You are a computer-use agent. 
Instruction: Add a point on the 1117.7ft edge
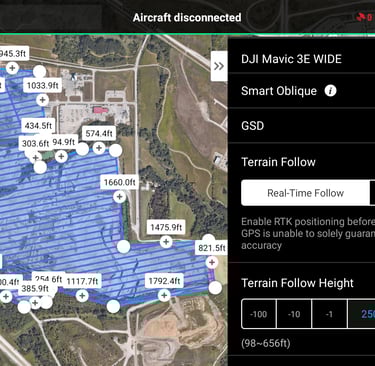pyautogui.click(x=82, y=295)
